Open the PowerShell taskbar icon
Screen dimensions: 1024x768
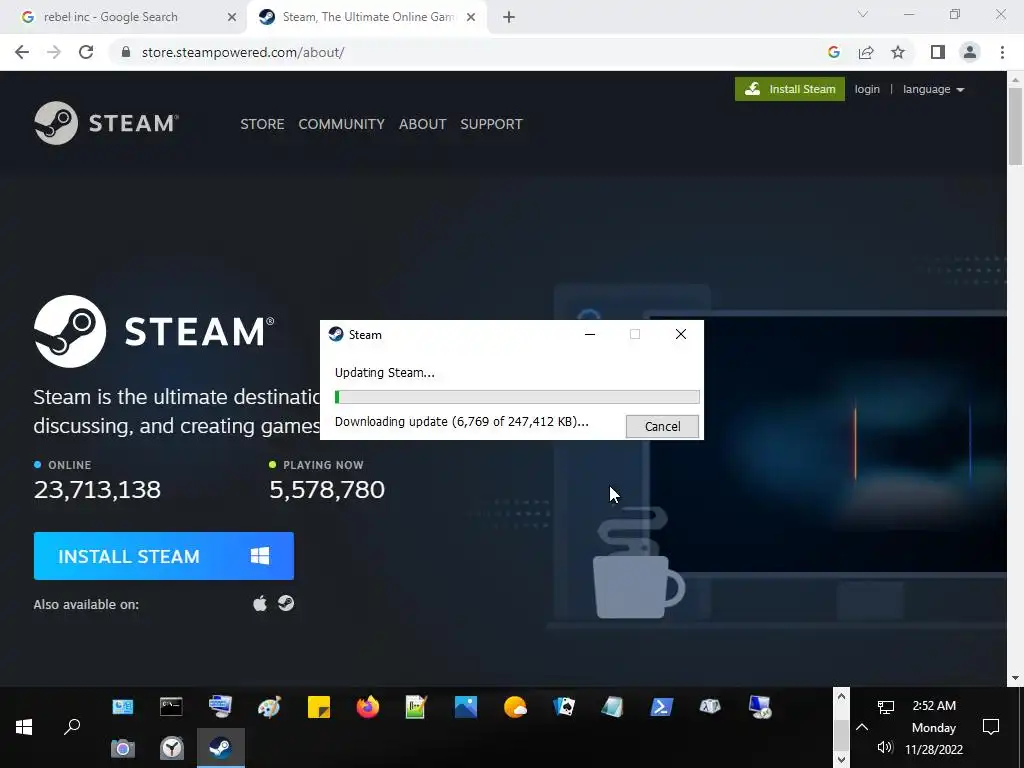pyautogui.click(x=662, y=707)
